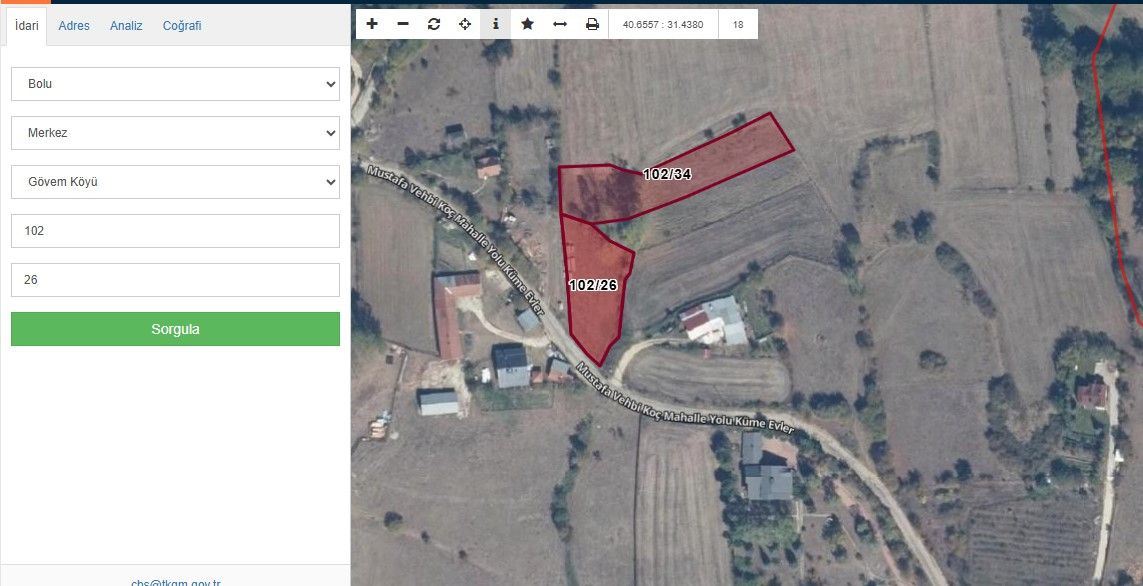Select parcel label 102/34 on map

(x=667, y=174)
